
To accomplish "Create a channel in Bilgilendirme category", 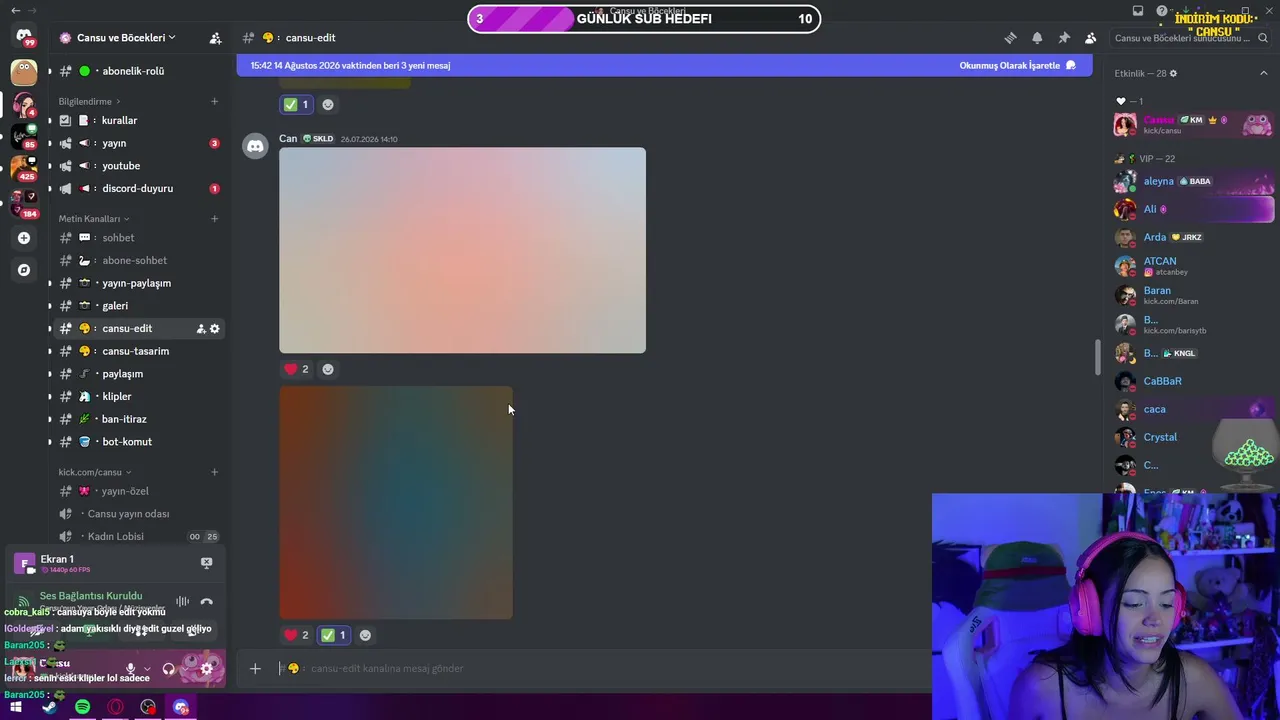I will 214,101.
